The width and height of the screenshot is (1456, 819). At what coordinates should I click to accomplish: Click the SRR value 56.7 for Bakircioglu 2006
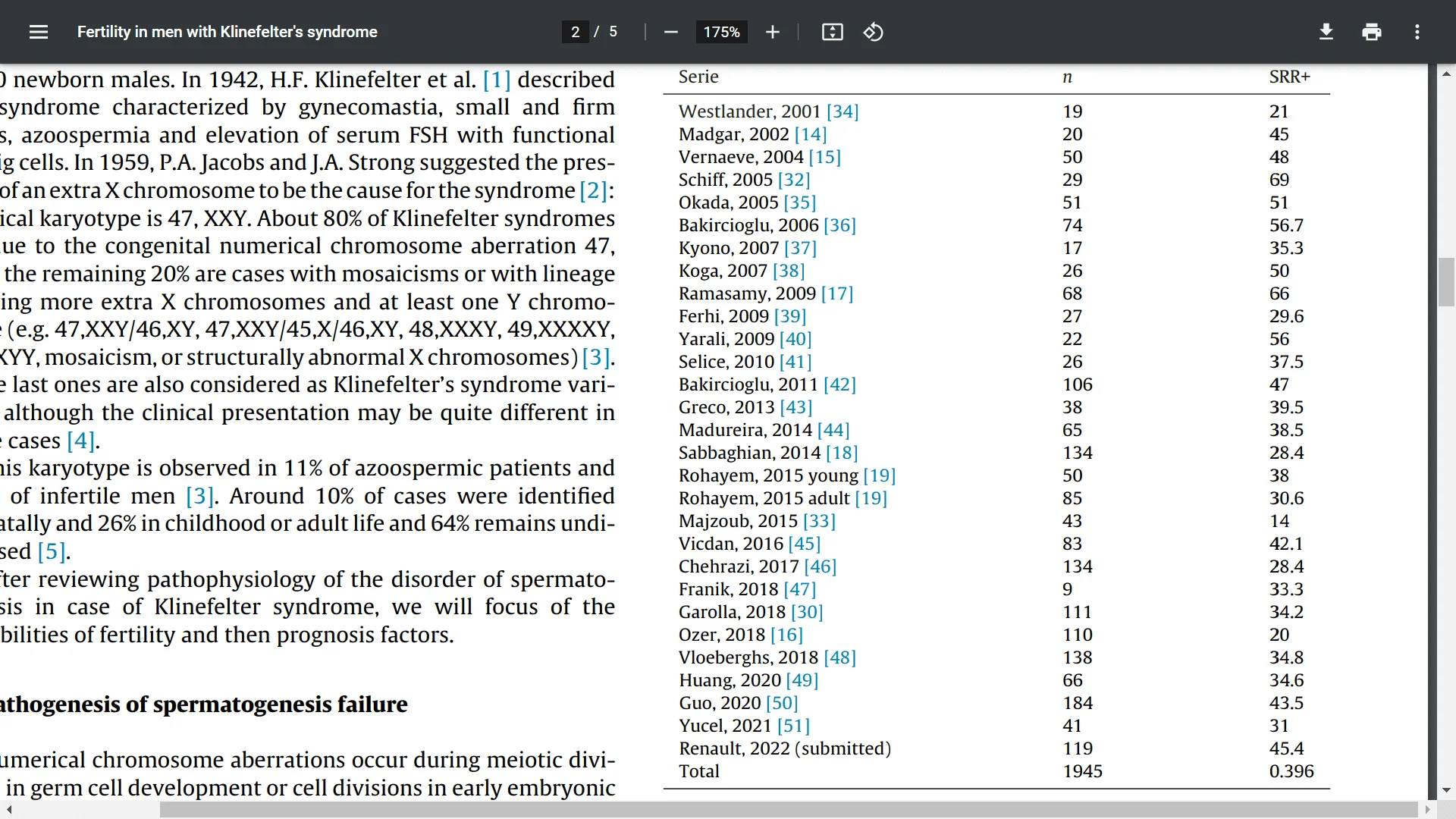1286,225
